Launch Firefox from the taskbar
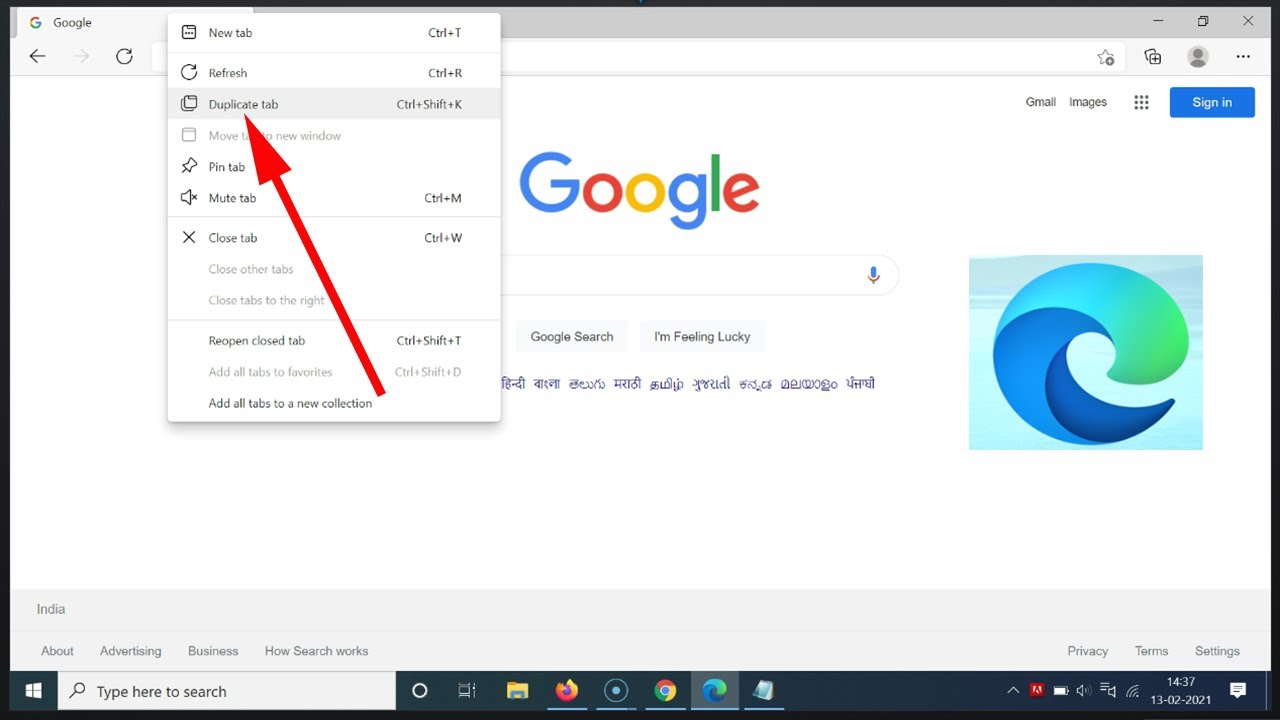Image resolution: width=1280 pixels, height=720 pixels. [x=567, y=691]
